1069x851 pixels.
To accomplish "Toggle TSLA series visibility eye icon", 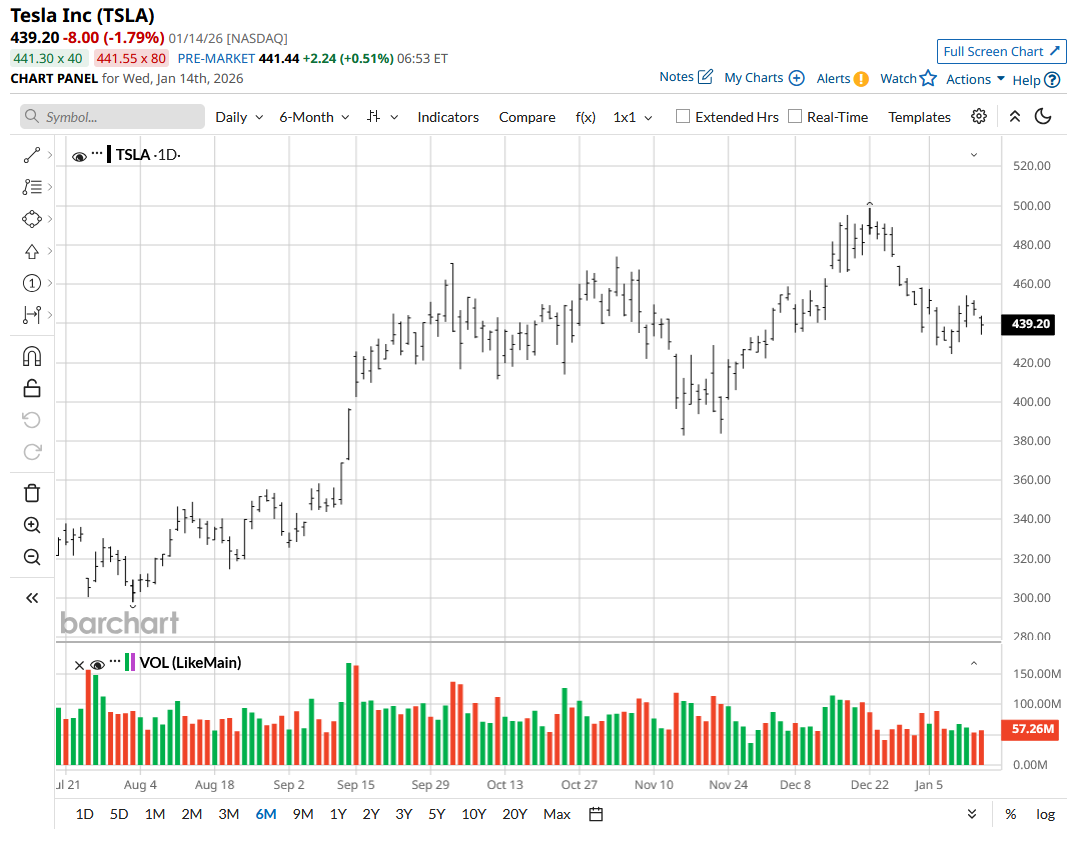I will pos(80,155).
